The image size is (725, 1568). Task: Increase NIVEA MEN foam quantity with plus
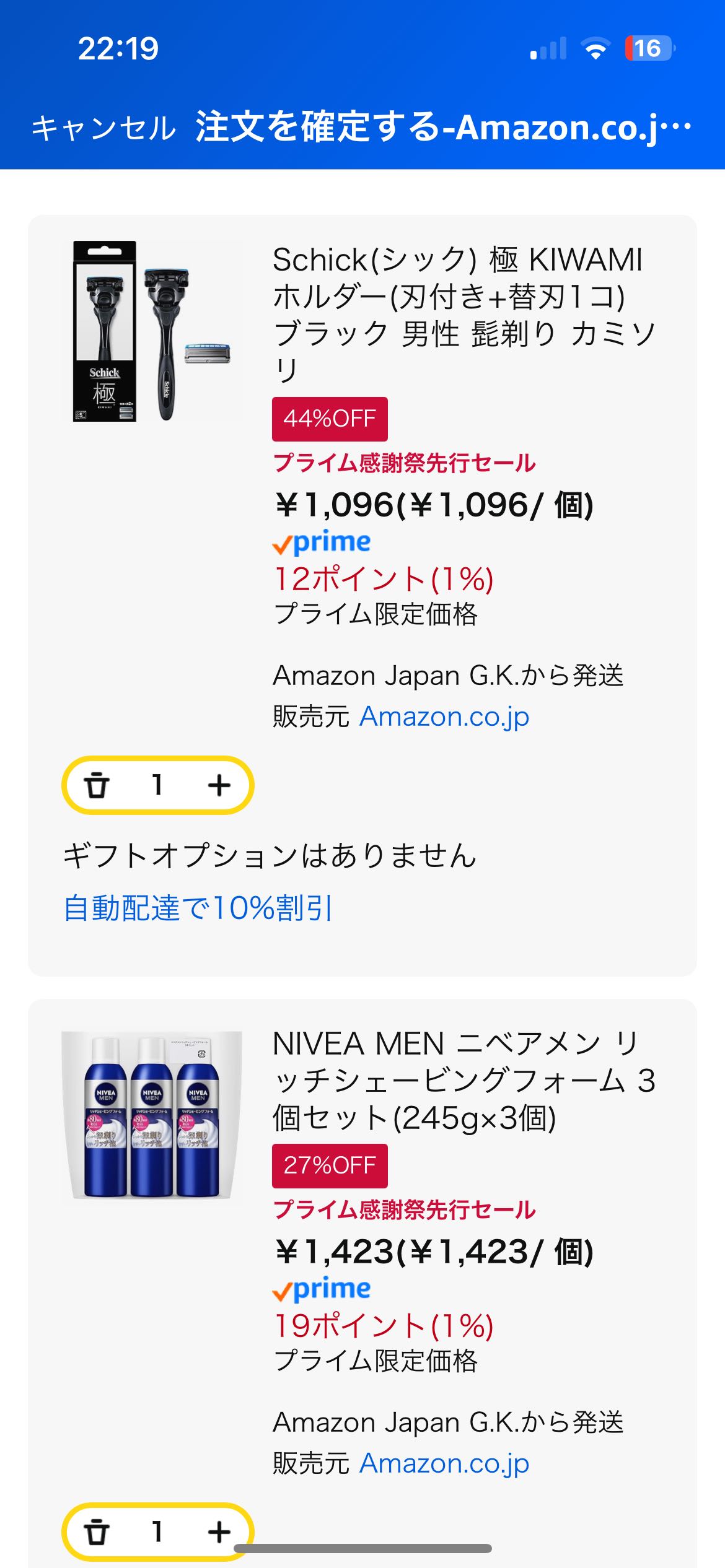coord(219,1532)
